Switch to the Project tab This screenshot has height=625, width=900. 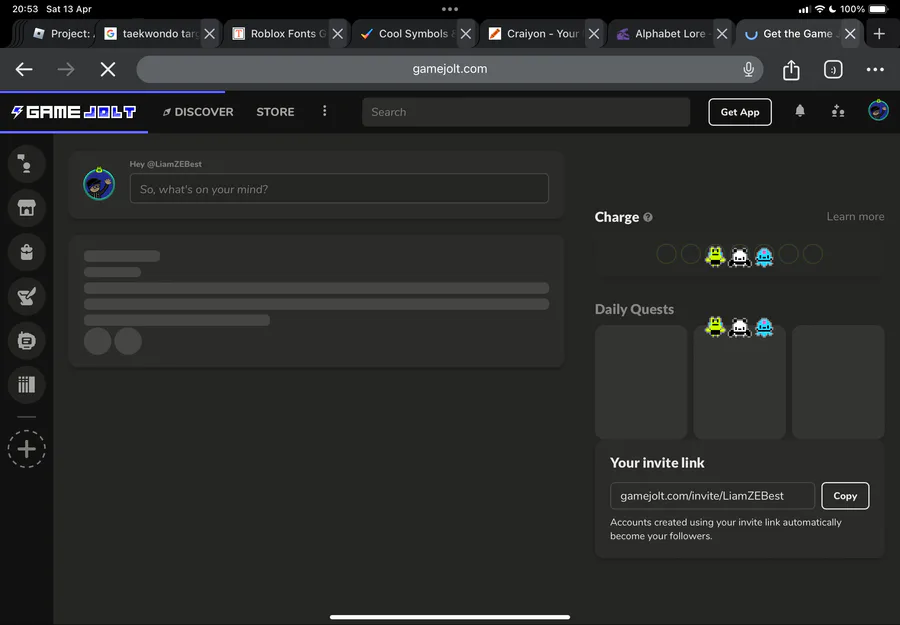[x=63, y=34]
